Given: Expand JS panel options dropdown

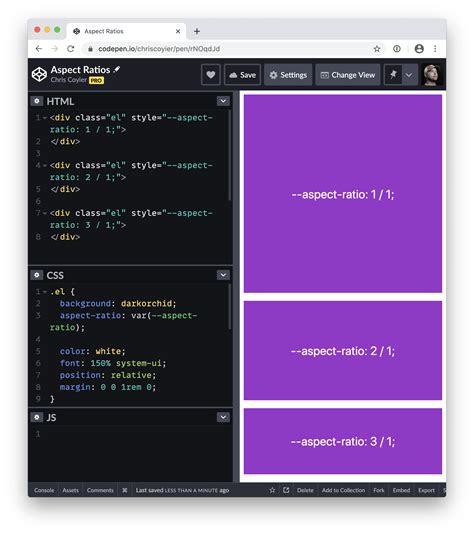Looking at the screenshot, I should [223, 417].
